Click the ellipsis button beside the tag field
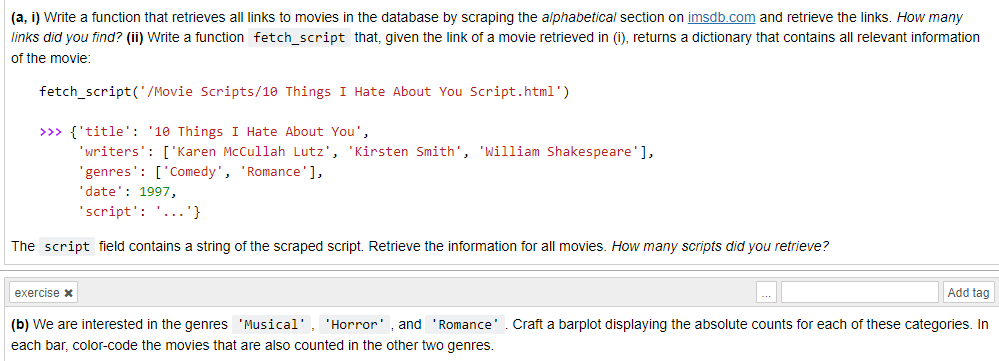The height and width of the screenshot is (361, 999). click(766, 293)
